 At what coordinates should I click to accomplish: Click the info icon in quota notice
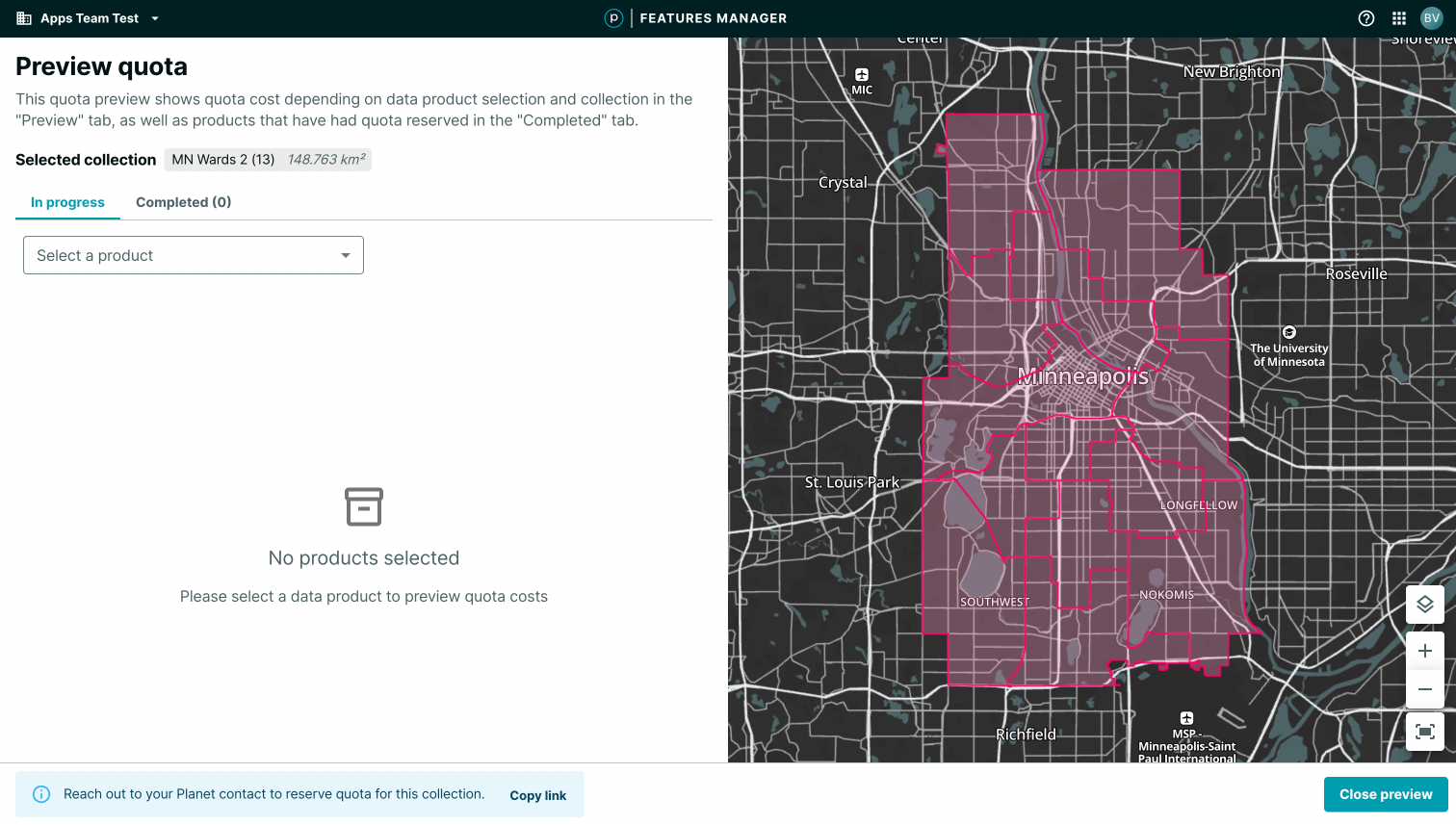41,794
